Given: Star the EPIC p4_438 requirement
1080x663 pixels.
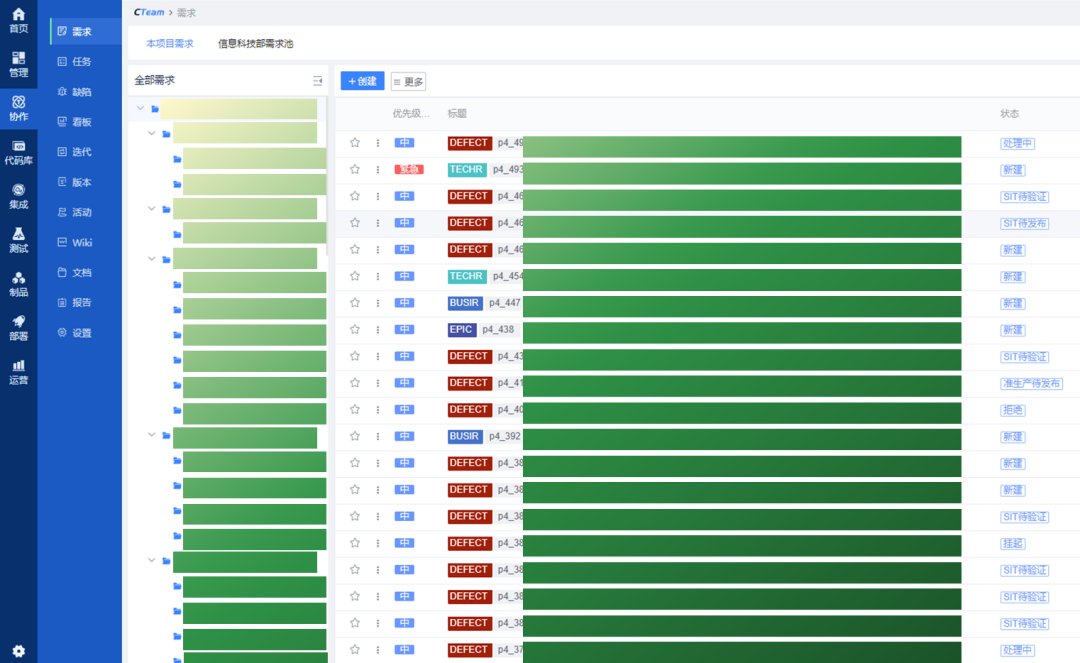Looking at the screenshot, I should 355,330.
